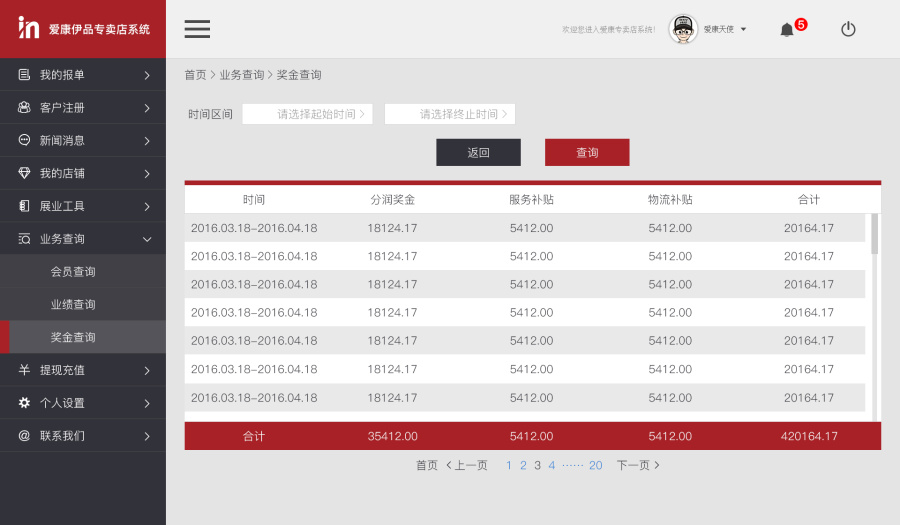This screenshot has height=525, width=900.
Task: Click the notification badge showing 5
Action: pos(801,25)
